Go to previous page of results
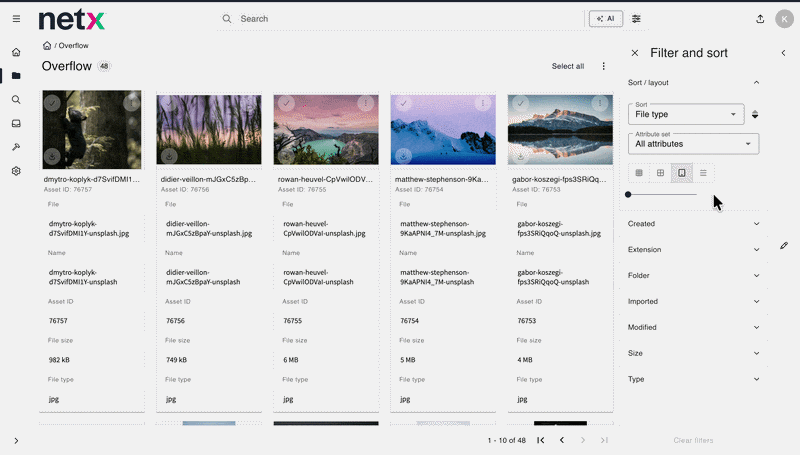 [562, 440]
